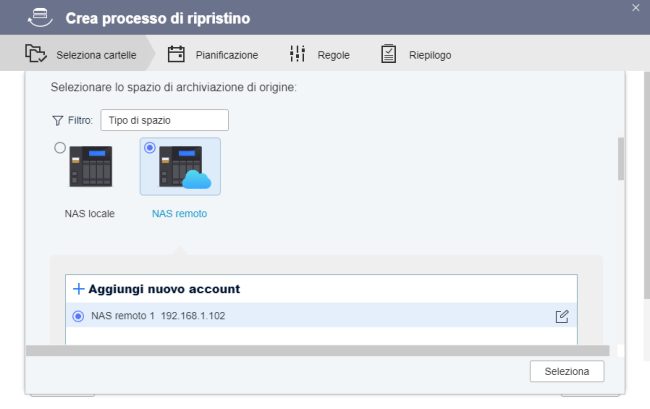The height and width of the screenshot is (409, 650).
Task: Select the NAS remoto cloud device image
Action: tap(185, 167)
